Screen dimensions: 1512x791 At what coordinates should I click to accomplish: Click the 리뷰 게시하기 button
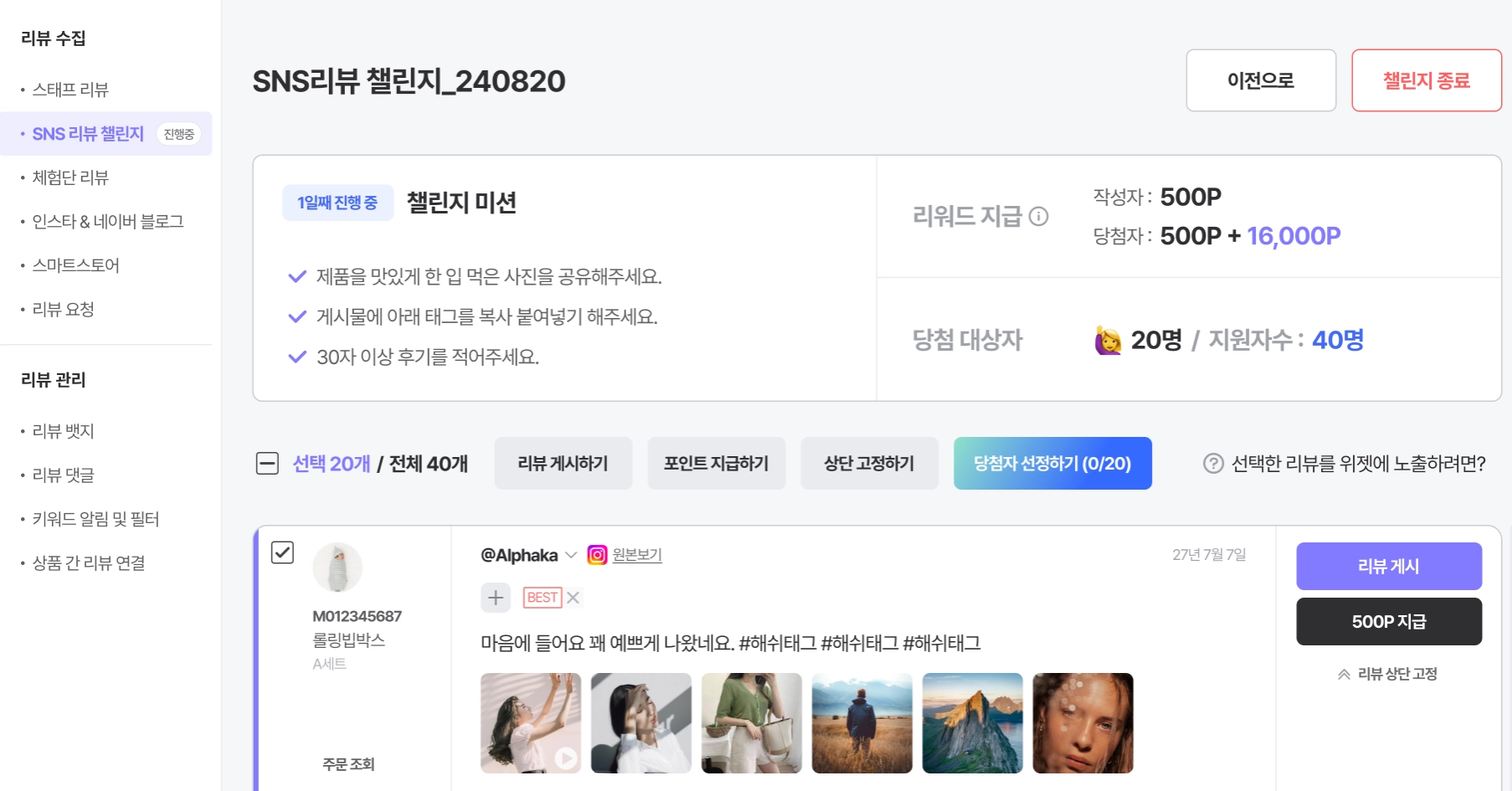coord(563,464)
